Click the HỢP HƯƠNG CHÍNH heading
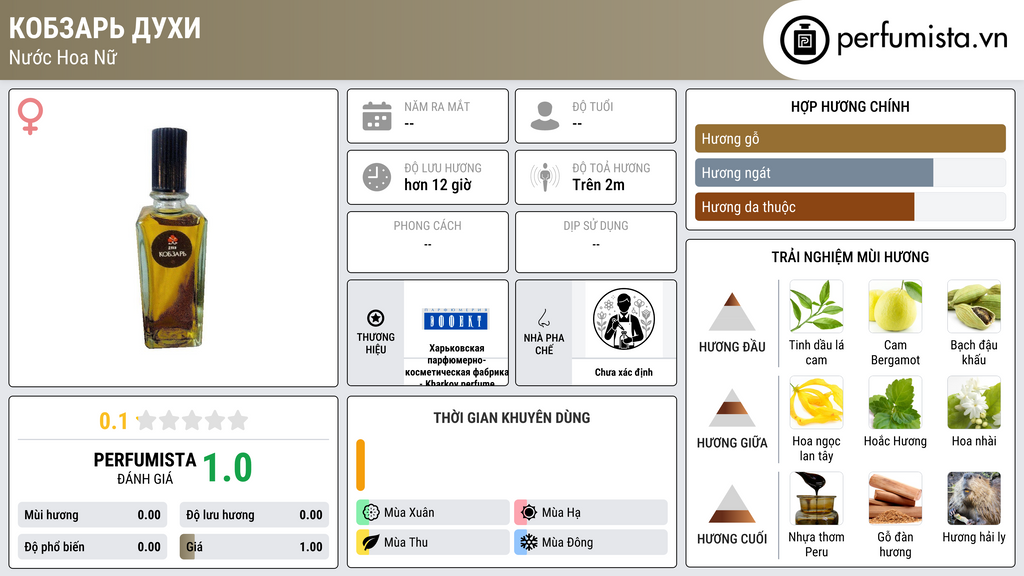 (850, 106)
